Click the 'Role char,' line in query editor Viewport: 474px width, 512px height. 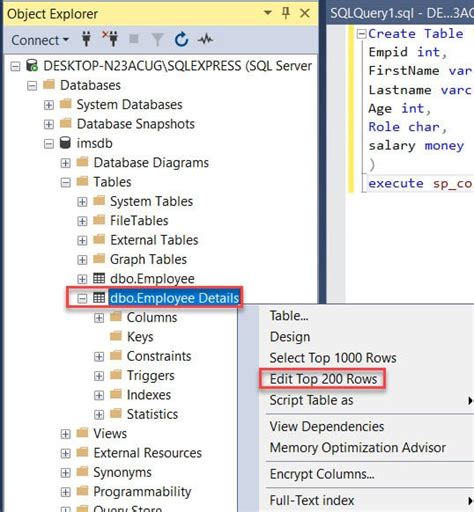click(407, 127)
